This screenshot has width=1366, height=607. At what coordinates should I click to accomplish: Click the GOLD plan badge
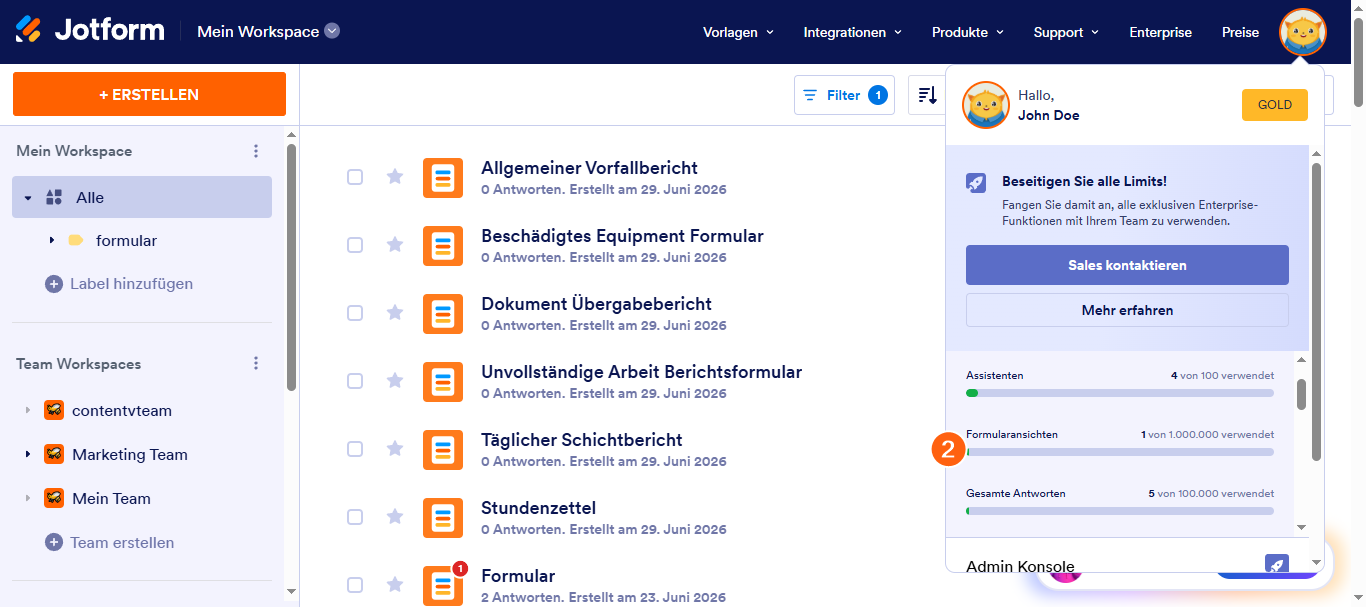point(1275,104)
